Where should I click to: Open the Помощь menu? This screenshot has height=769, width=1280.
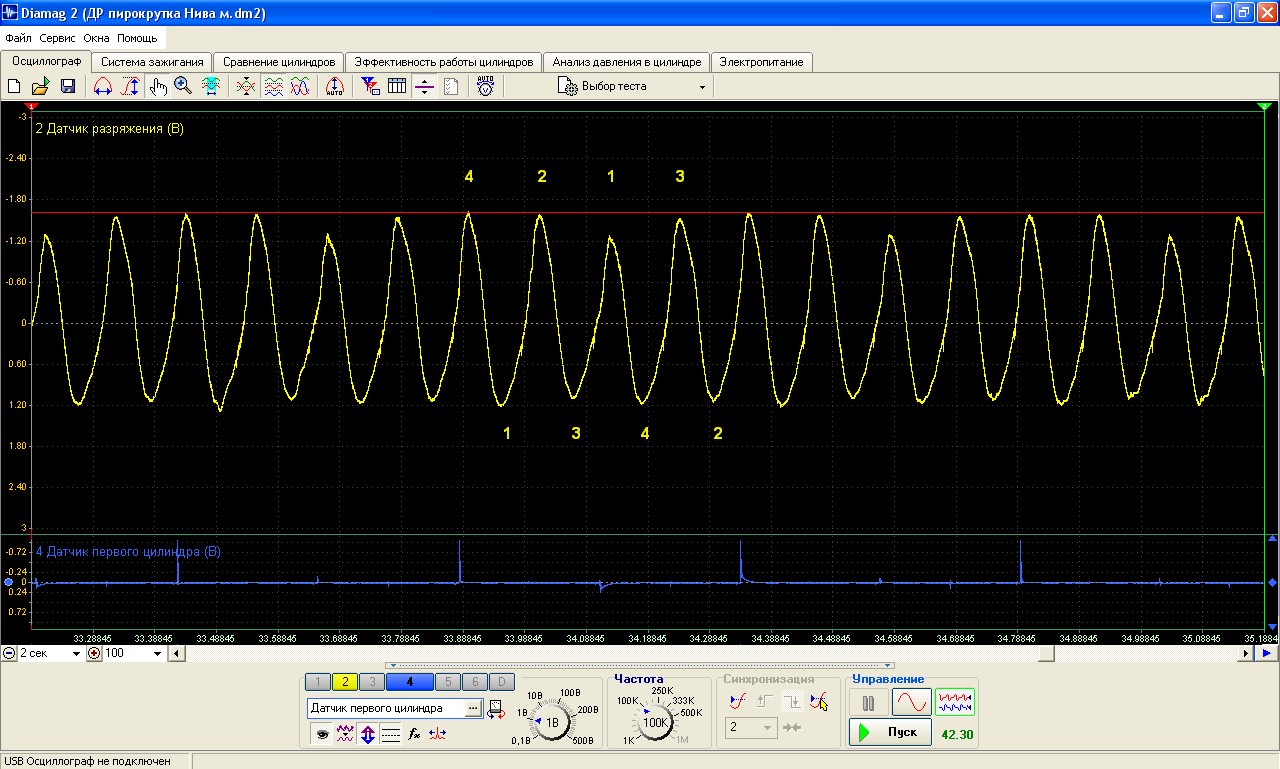pos(137,38)
